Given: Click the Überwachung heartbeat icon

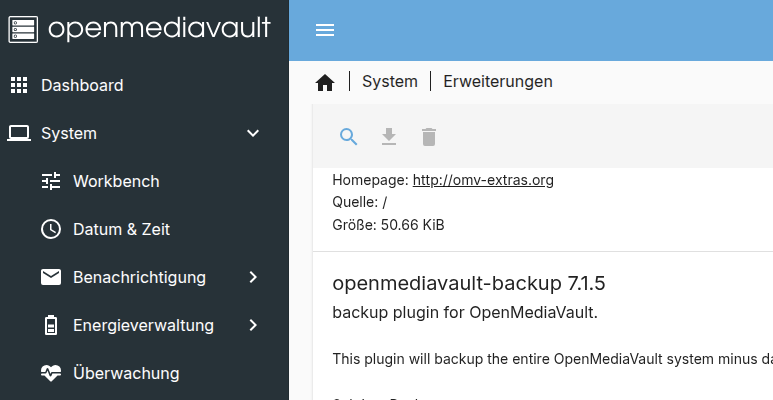Looking at the screenshot, I should click(51, 373).
